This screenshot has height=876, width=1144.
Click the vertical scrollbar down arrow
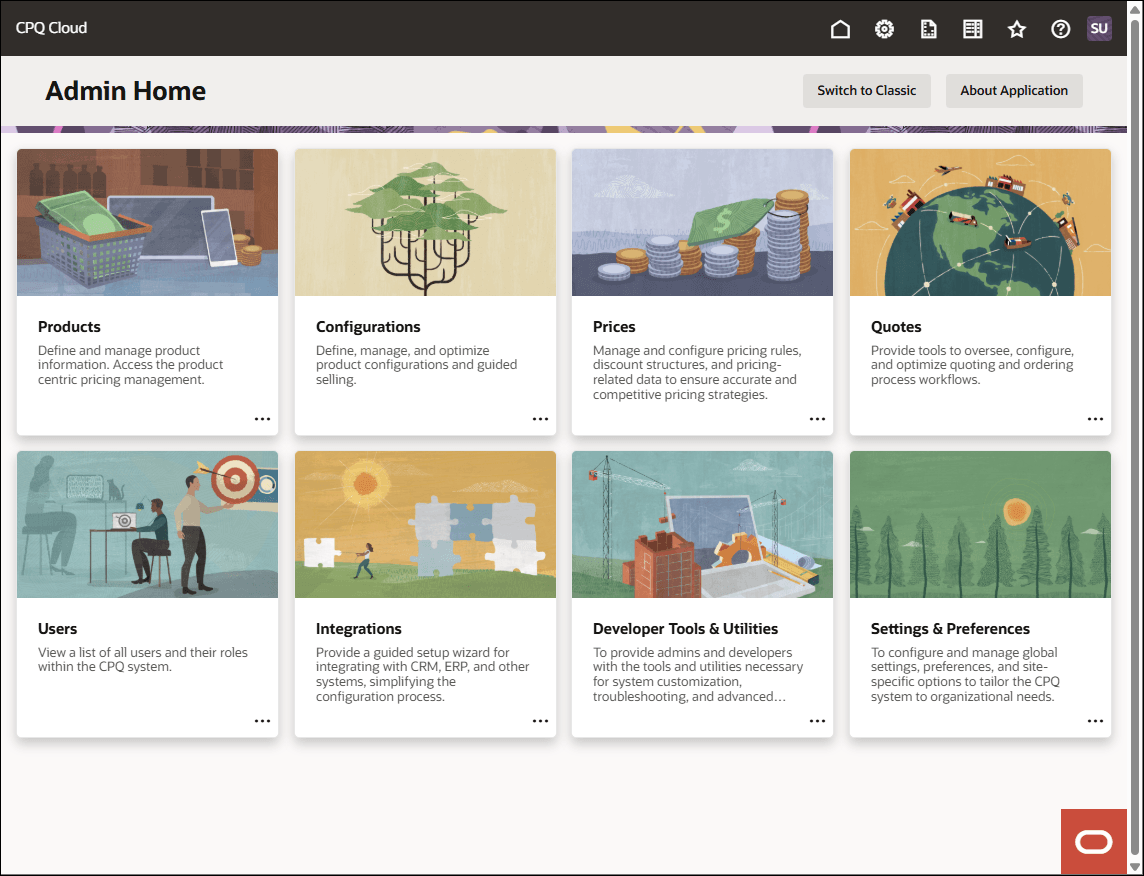1135,867
